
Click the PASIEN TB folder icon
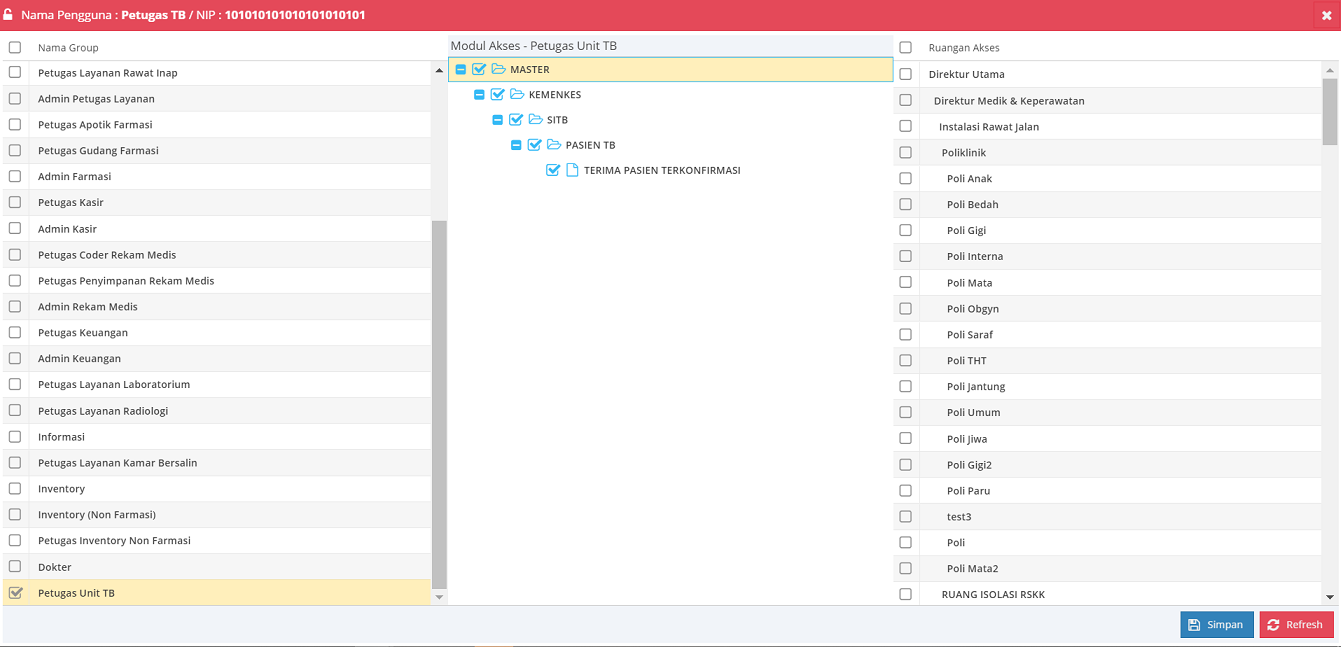point(554,145)
